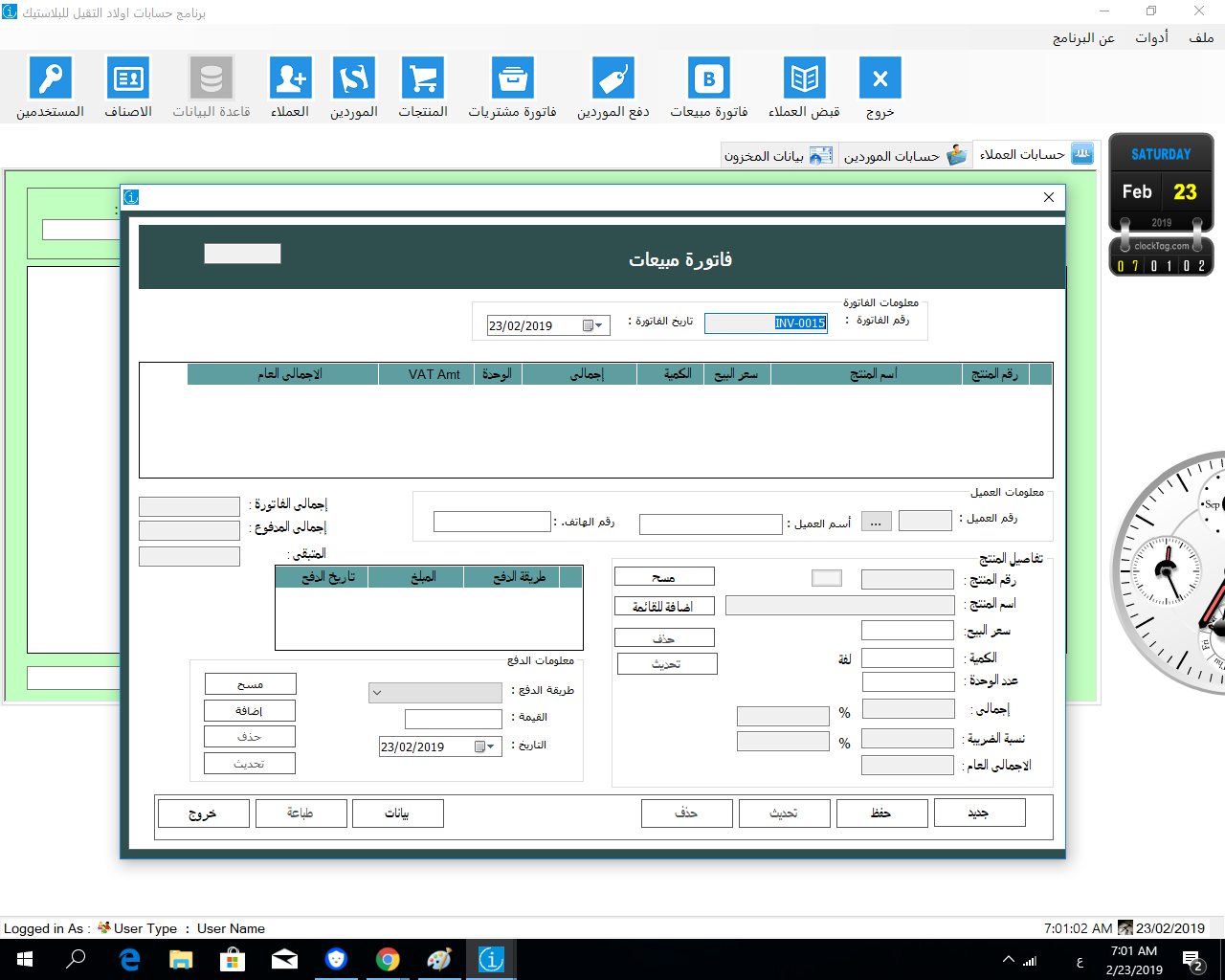Screen dimensions: 1225x980
Task: Open the notification center icon
Action: [x=1193, y=960]
